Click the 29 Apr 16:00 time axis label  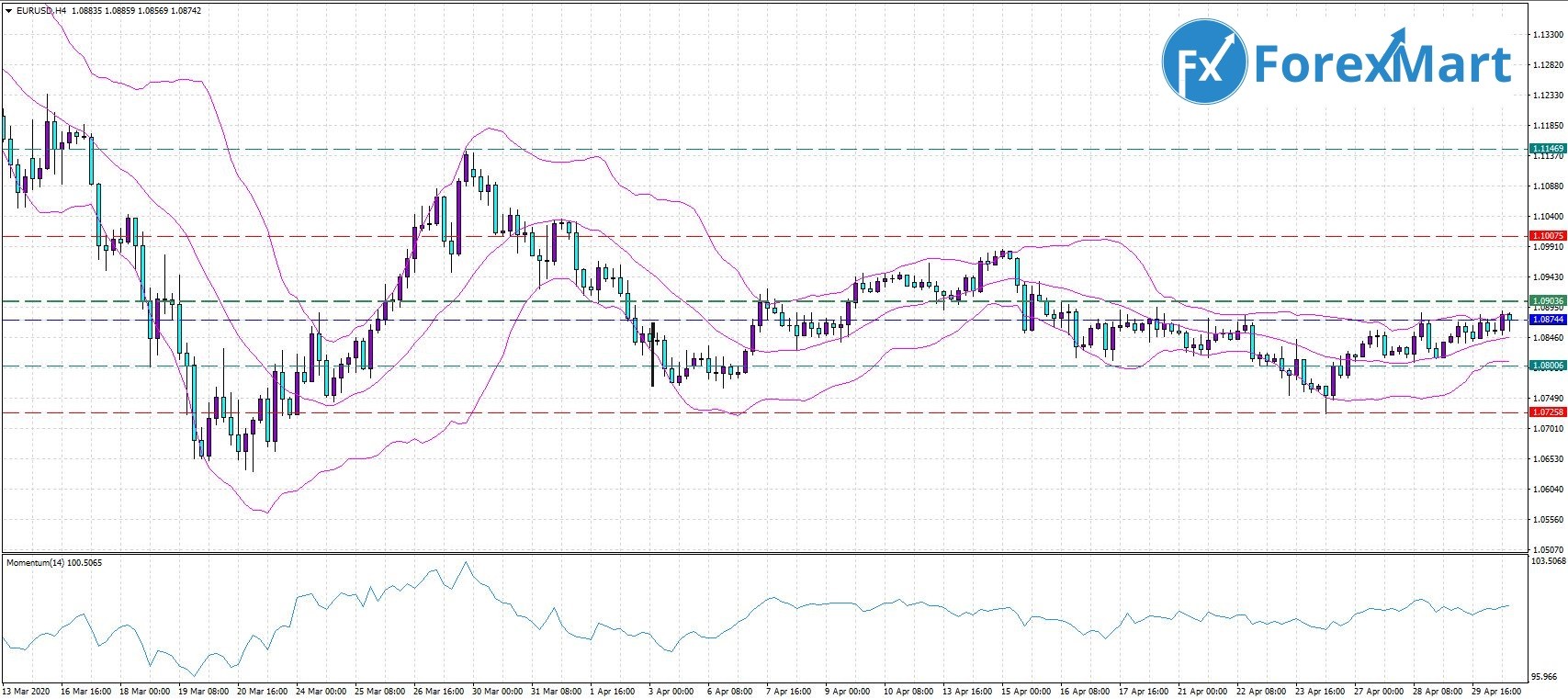(x=1495, y=691)
